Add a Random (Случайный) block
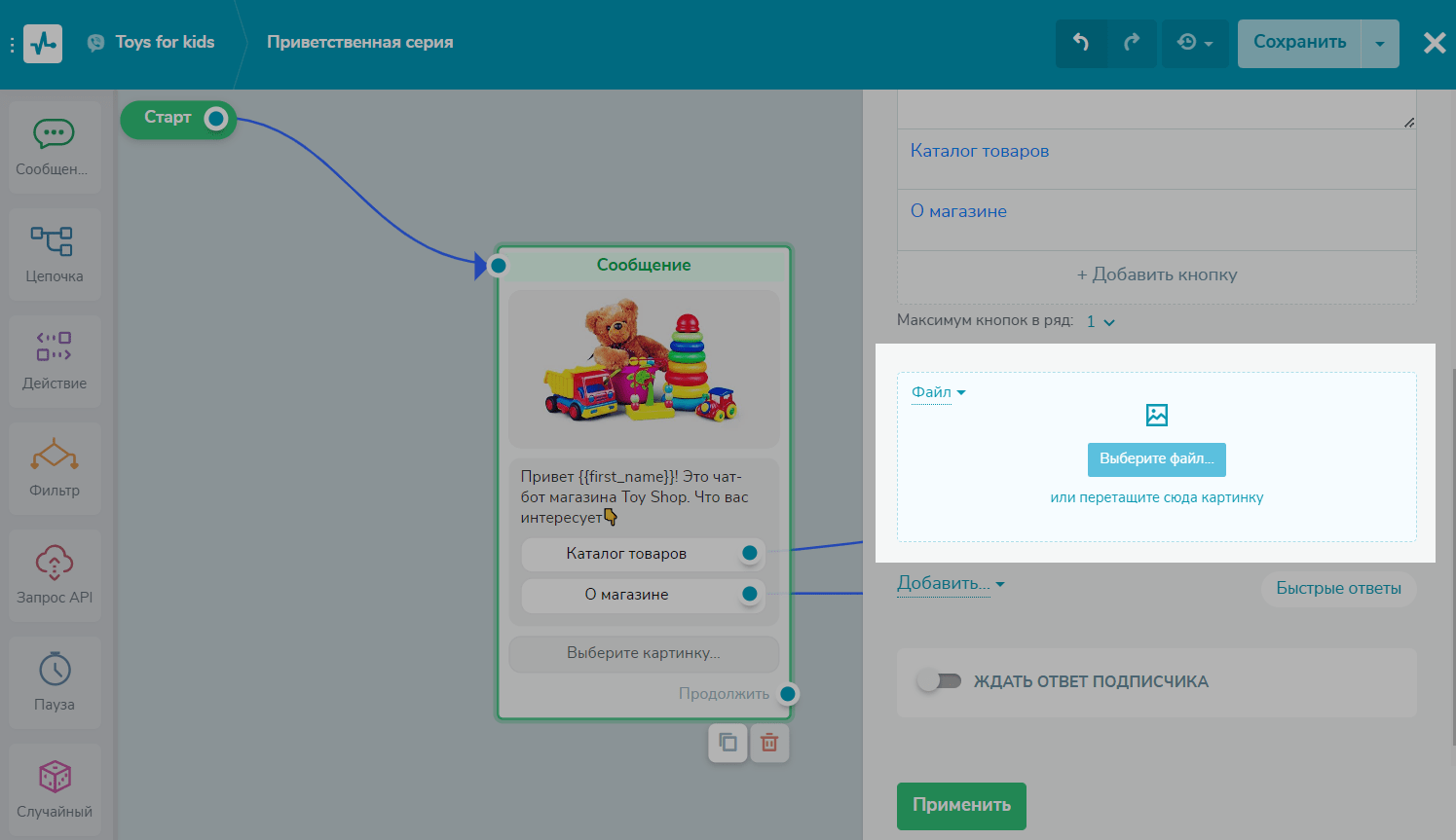This screenshot has height=840, width=1456. (x=54, y=788)
